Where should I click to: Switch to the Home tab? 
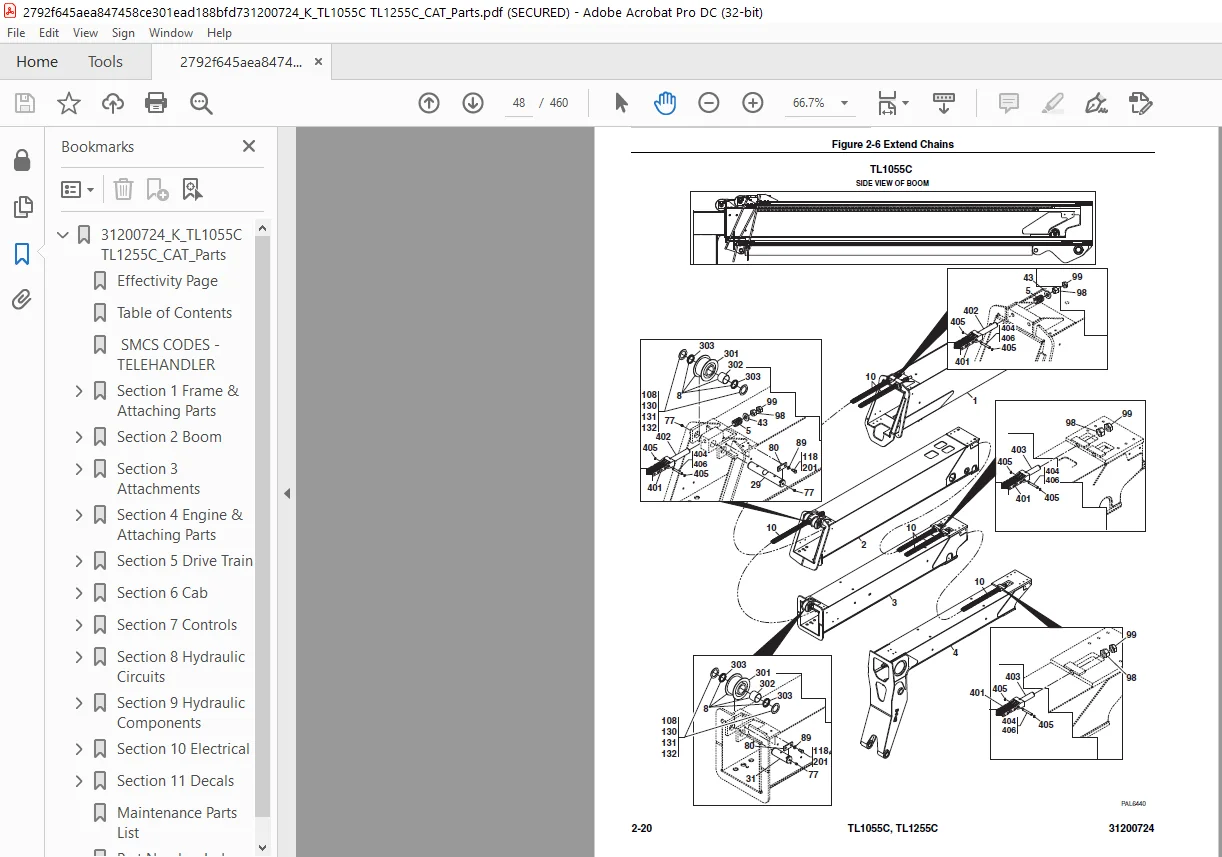tap(37, 62)
